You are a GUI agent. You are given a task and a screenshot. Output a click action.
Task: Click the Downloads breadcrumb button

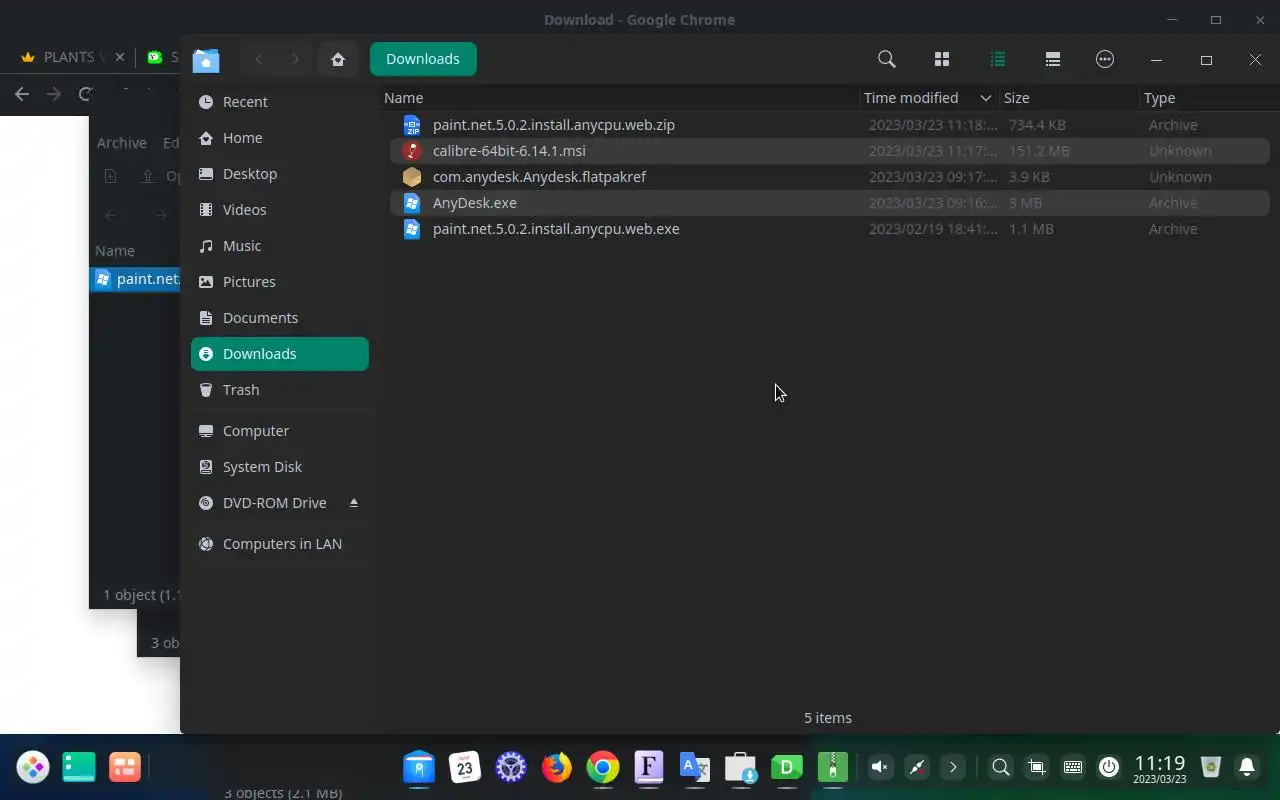click(x=423, y=59)
